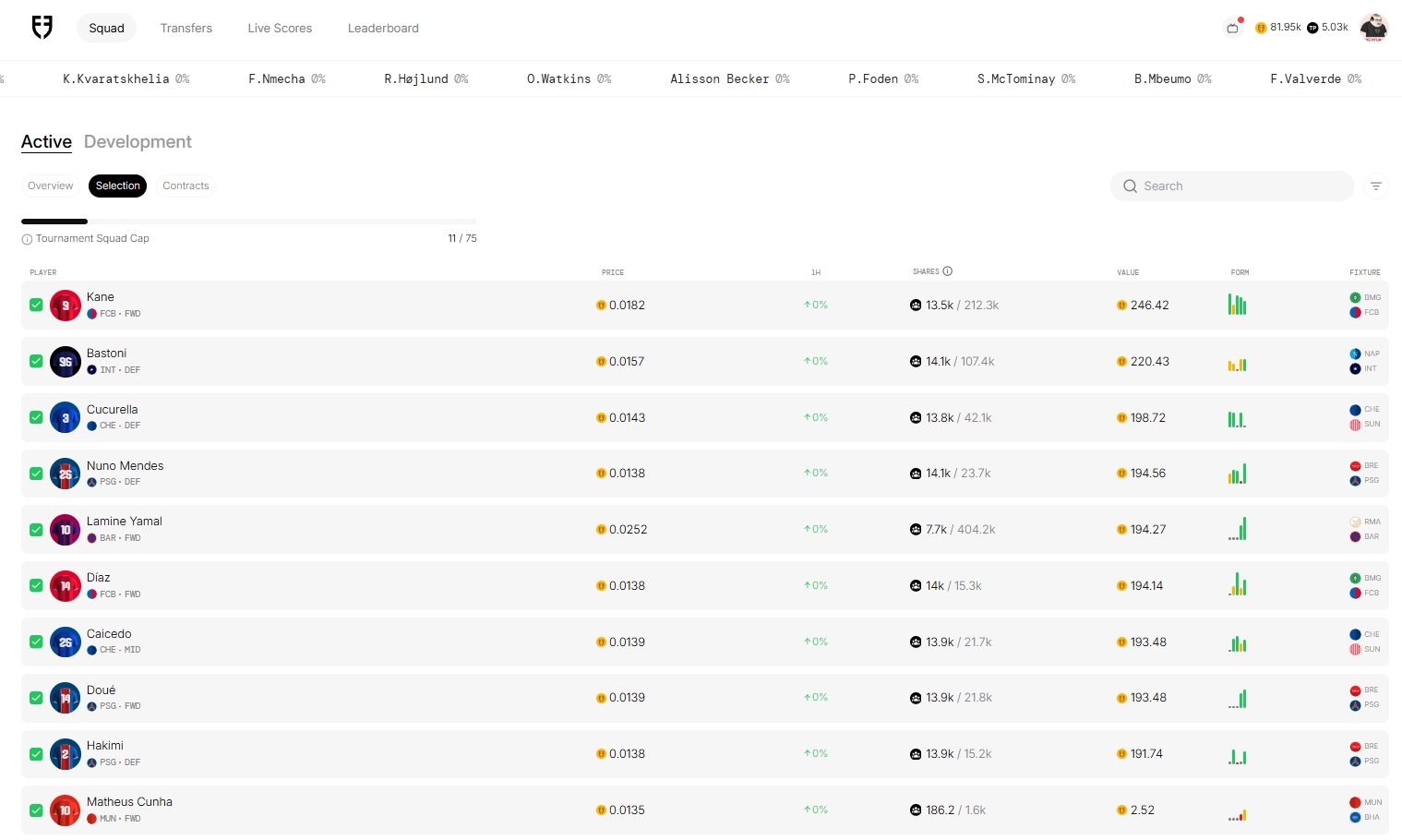Open the shopping bag notification icon
1402x840 pixels.
tap(1232, 28)
